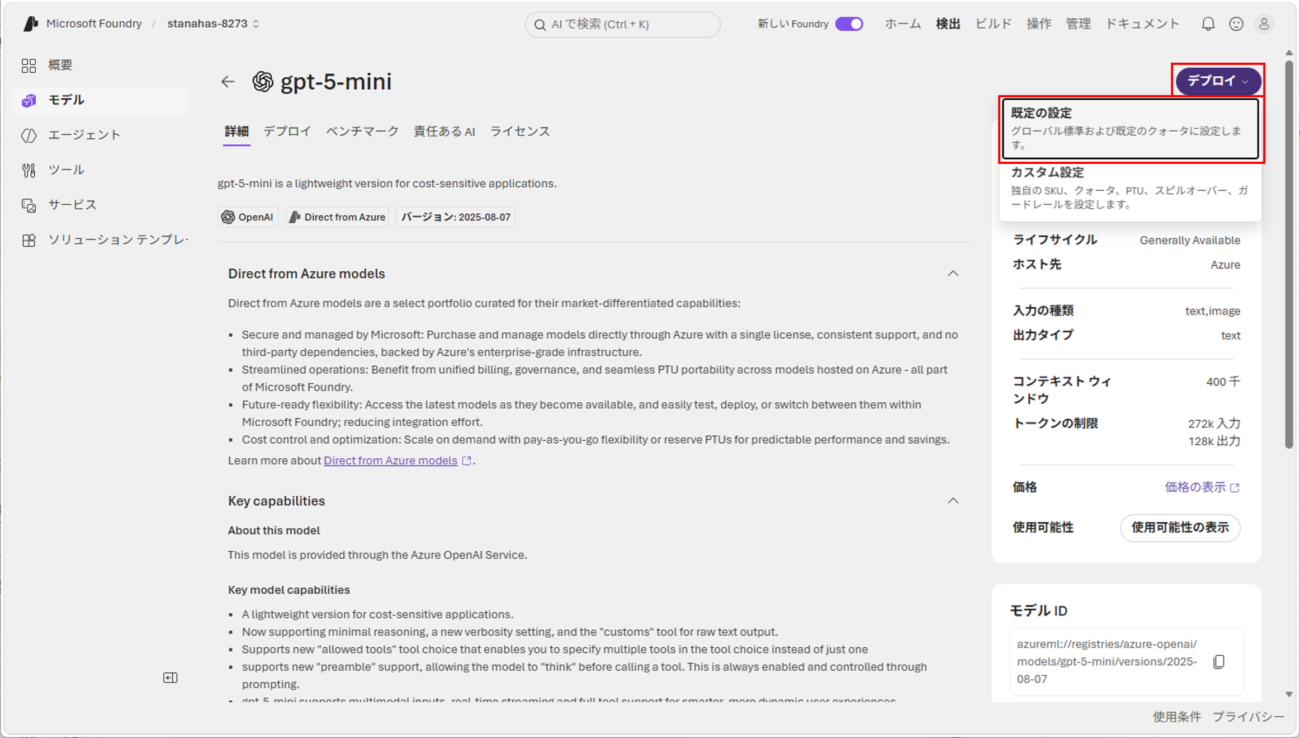Click the AI で検索 search field
The width and height of the screenshot is (1300, 738).
pyautogui.click(x=623, y=24)
